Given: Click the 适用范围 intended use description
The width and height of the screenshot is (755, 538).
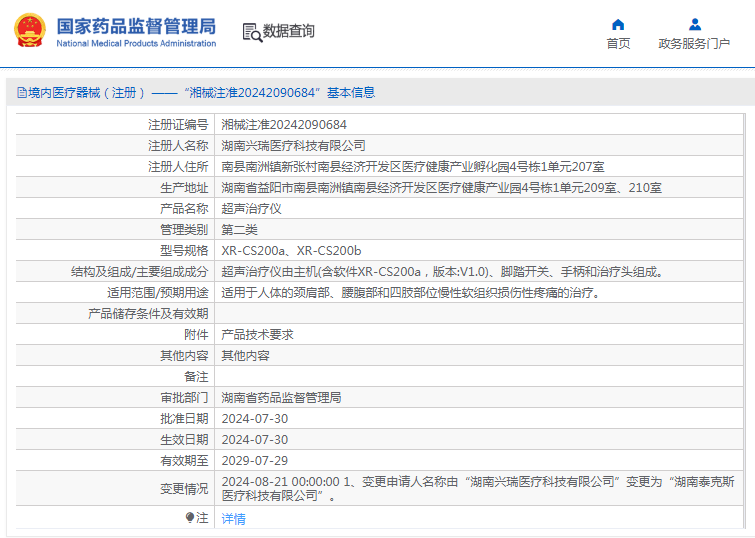Looking at the screenshot, I should point(413,293).
